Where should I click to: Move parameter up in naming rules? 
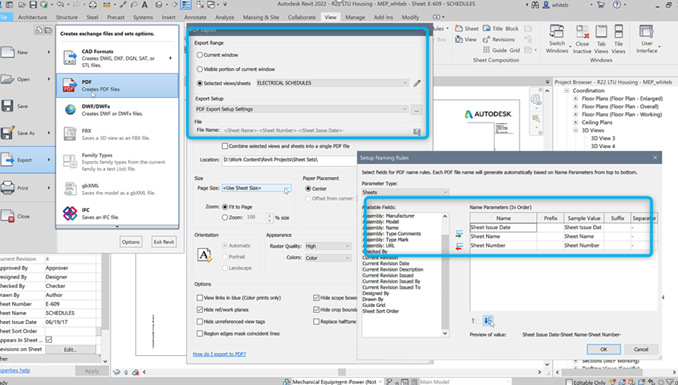click(x=474, y=321)
